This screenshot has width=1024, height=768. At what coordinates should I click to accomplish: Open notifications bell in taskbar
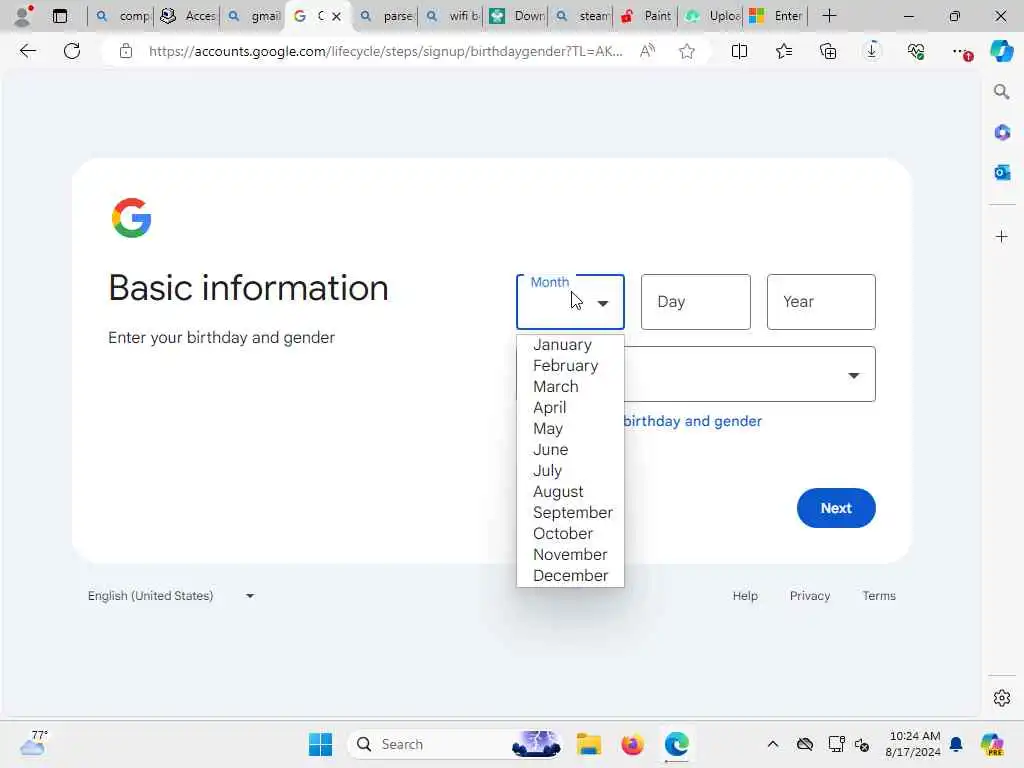click(x=956, y=744)
